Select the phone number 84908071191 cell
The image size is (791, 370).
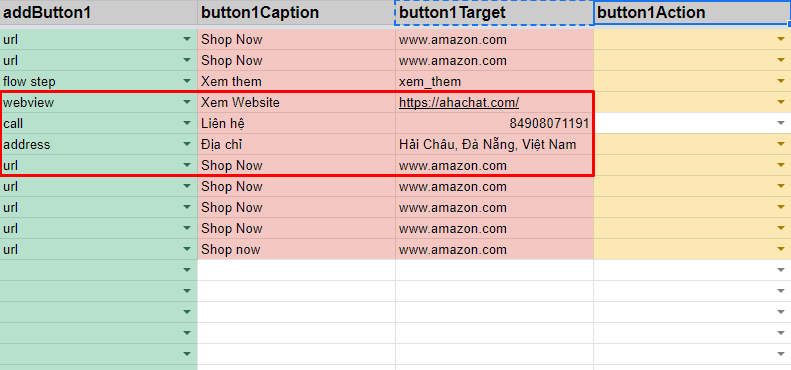point(494,123)
